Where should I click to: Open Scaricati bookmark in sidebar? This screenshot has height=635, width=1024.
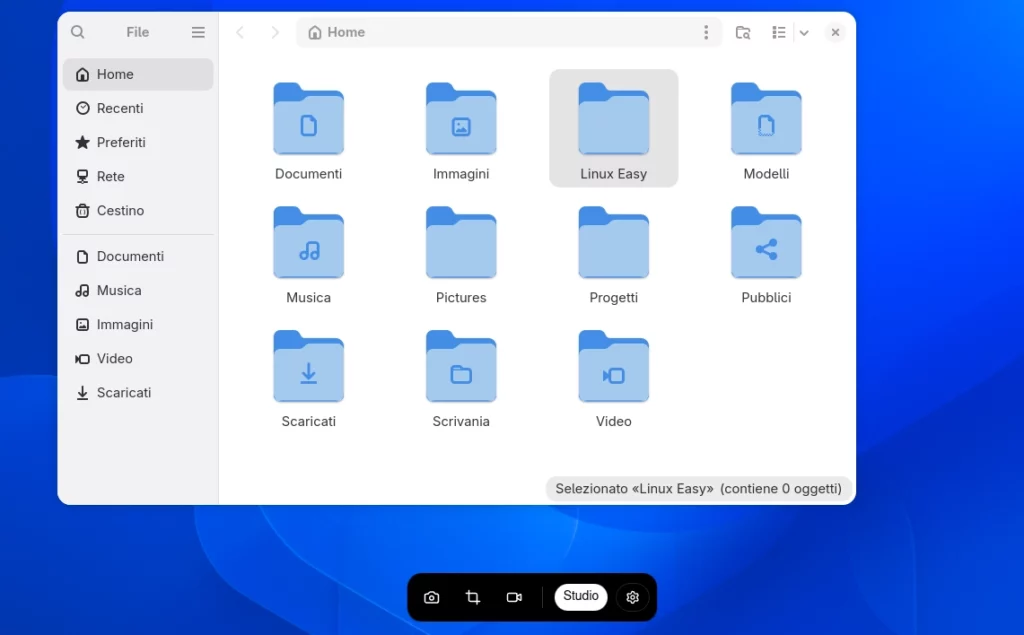click(138, 393)
